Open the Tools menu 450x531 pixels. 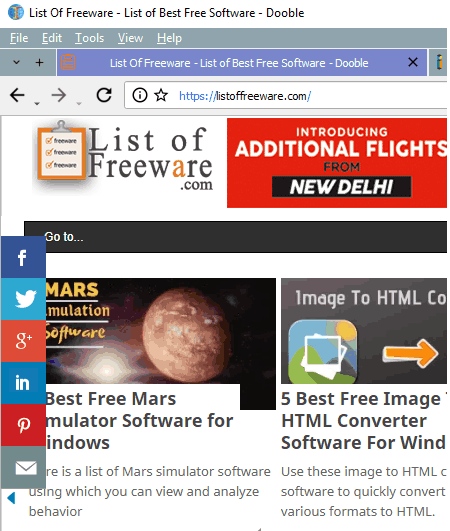[89, 38]
